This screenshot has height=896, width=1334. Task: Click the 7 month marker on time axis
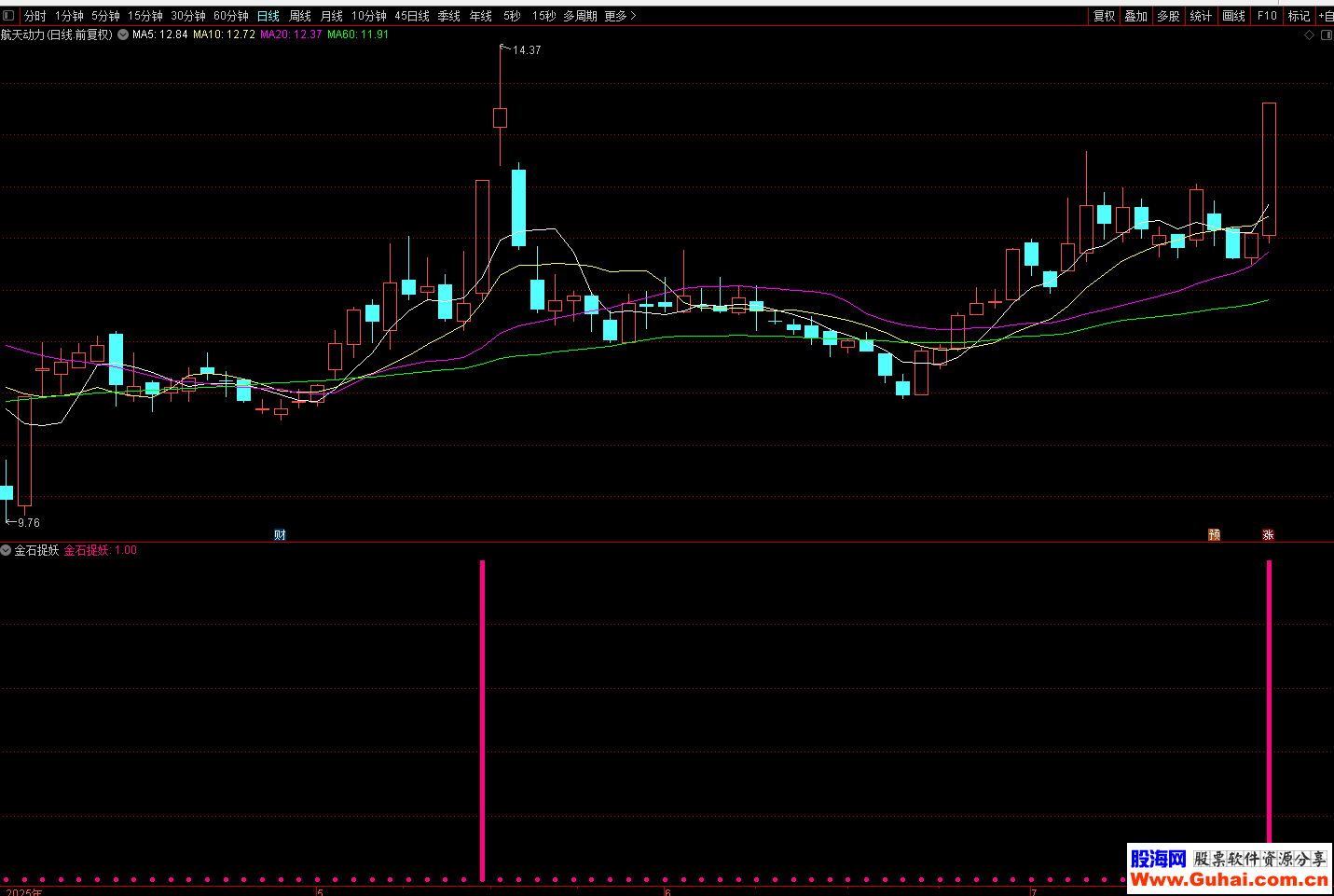[x=1033, y=891]
